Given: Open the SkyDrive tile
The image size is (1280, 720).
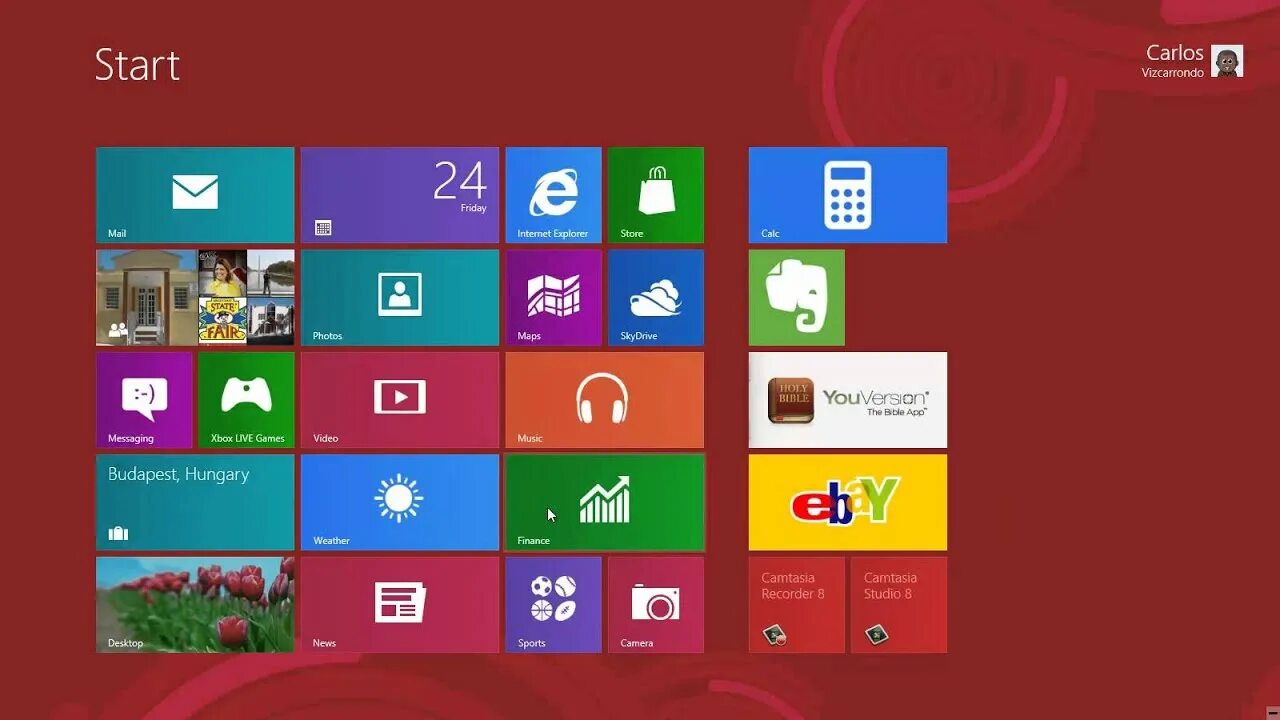Looking at the screenshot, I should point(656,298).
